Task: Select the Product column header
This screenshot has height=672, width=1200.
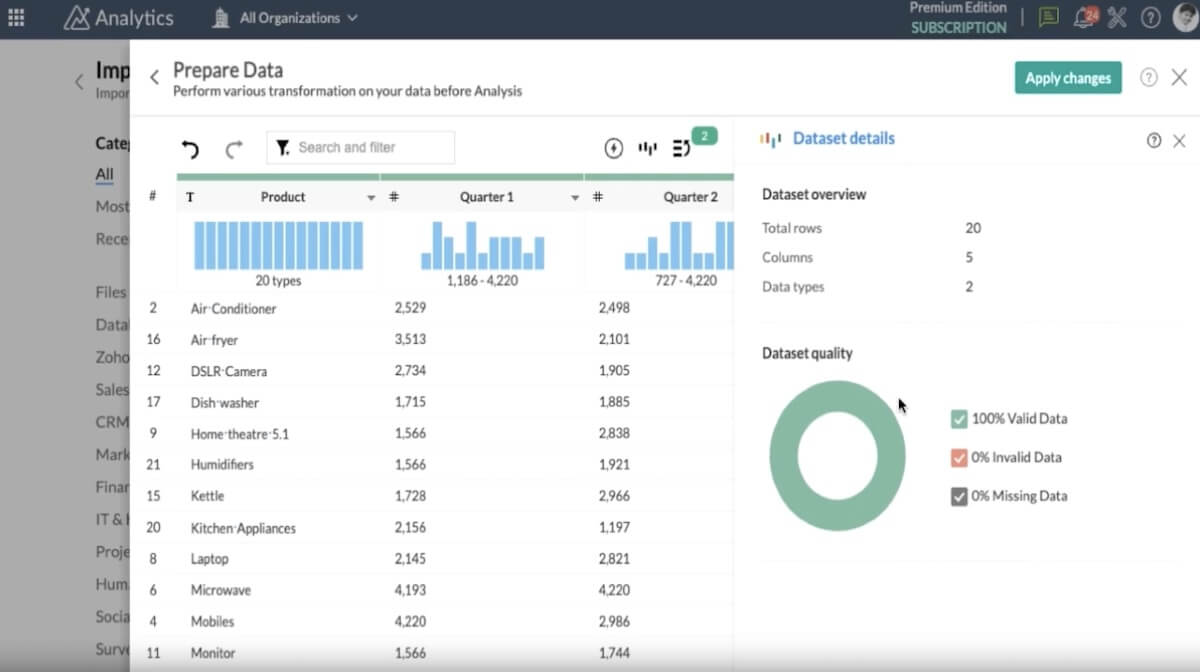Action: coord(283,197)
